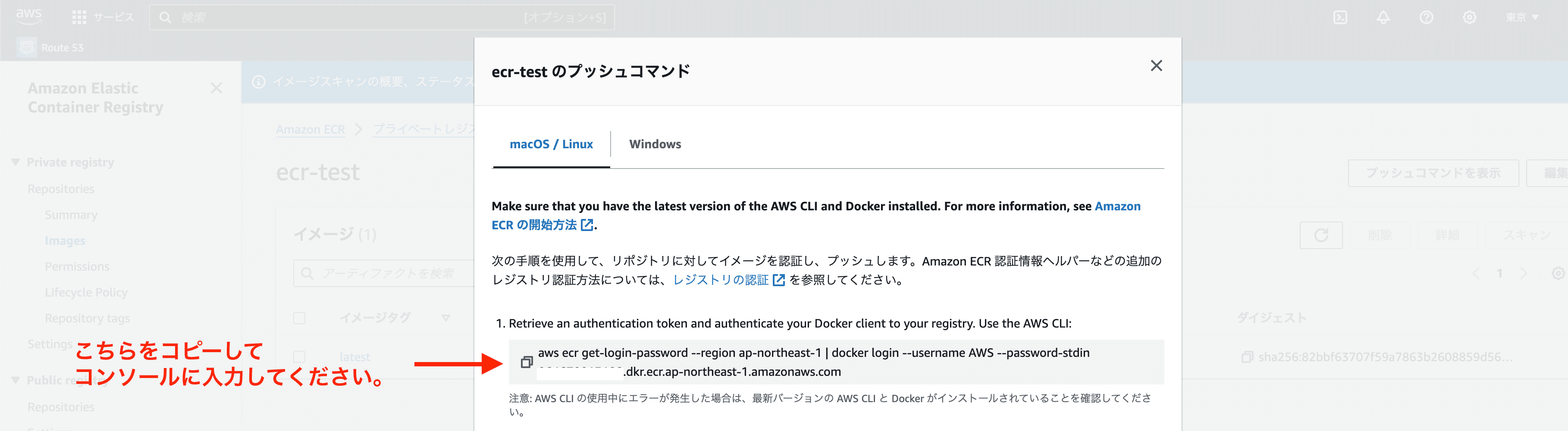The width and height of the screenshot is (1568, 431).
Task: Open the Permissions sidebar item
Action: [77, 267]
